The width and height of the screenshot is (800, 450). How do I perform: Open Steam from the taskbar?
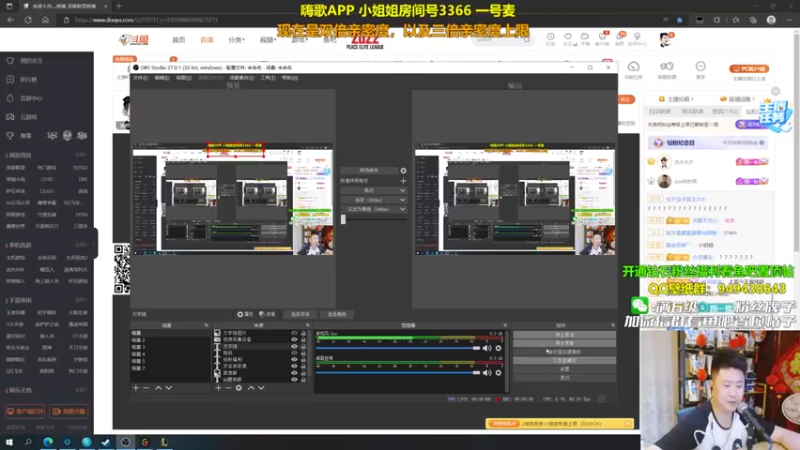[x=106, y=442]
